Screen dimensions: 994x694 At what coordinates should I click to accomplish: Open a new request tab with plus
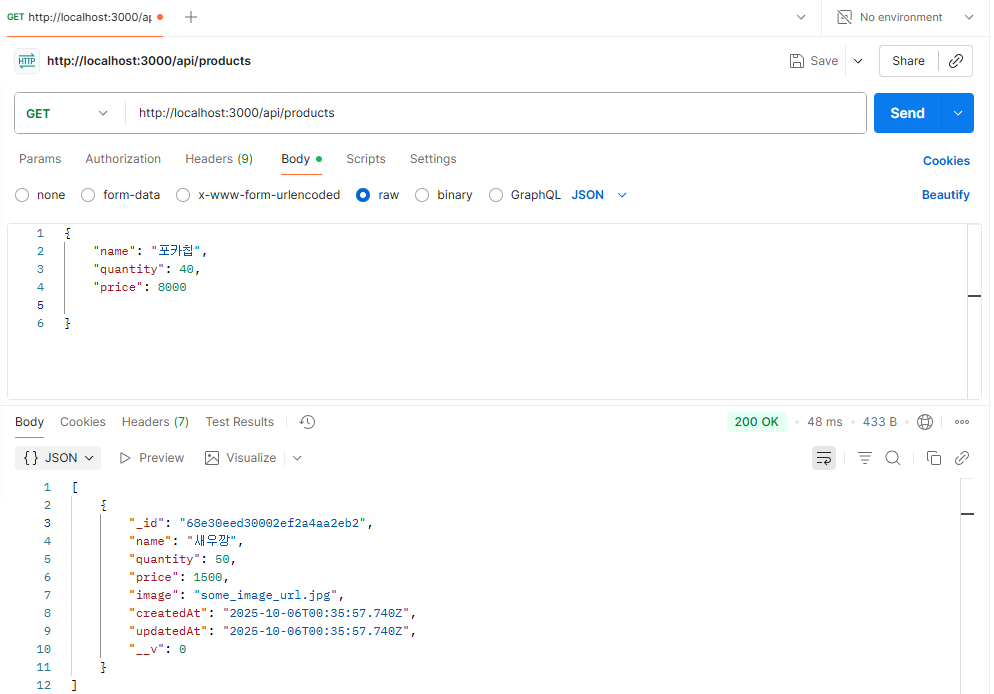pos(191,17)
